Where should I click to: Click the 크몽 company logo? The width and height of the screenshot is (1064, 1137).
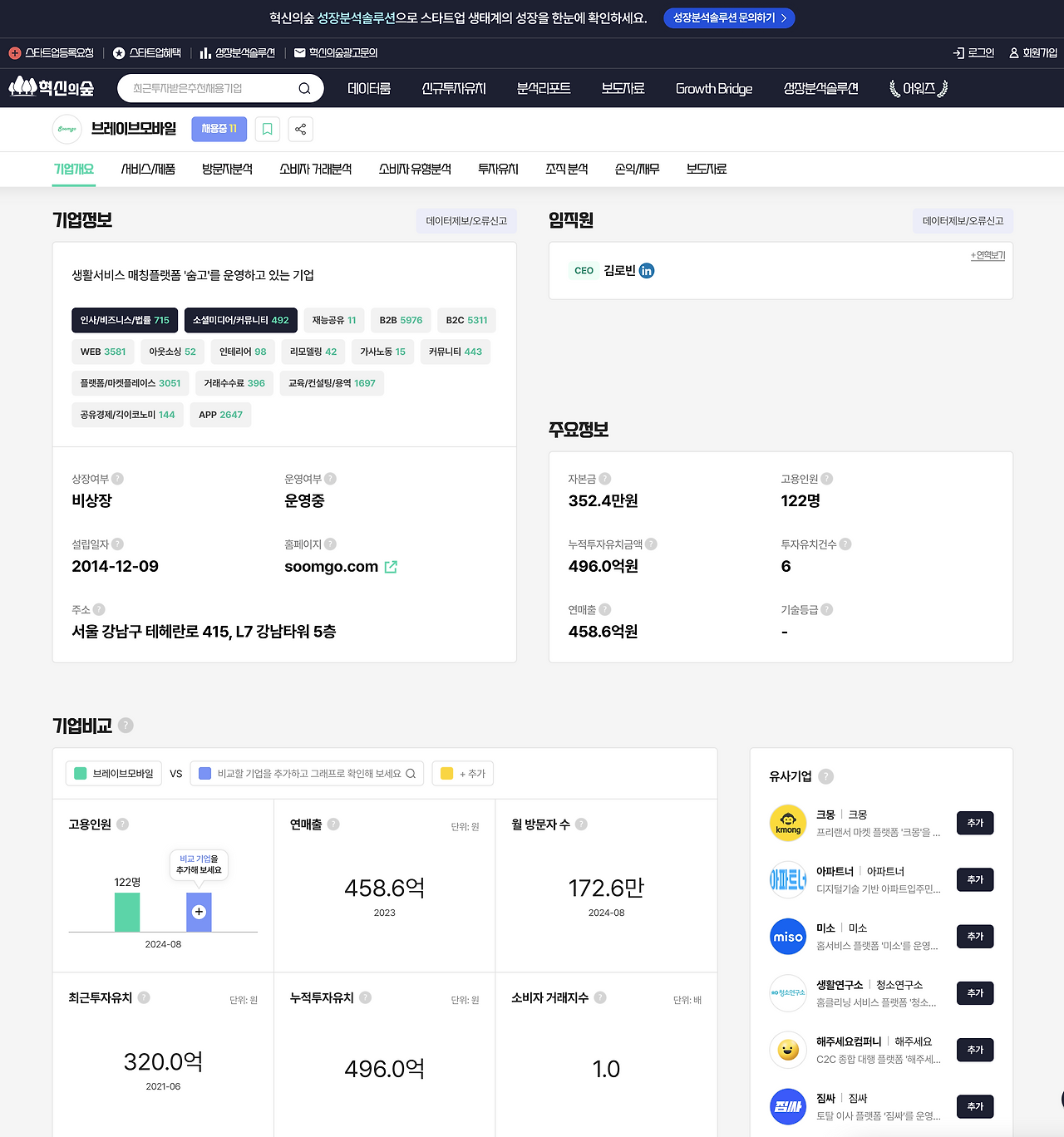[788, 824]
